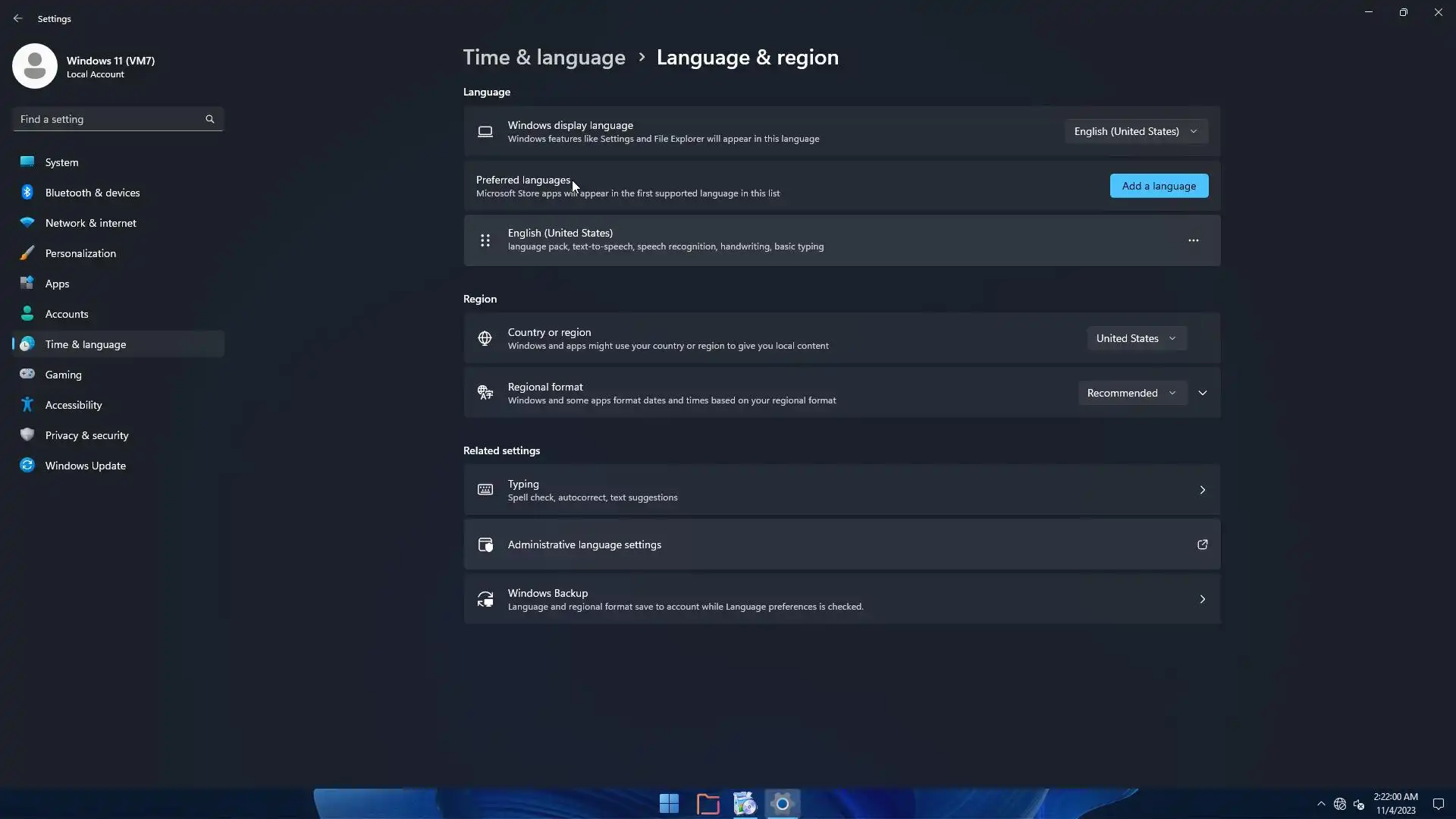
Task: Click the Add a language button
Action: (x=1159, y=186)
